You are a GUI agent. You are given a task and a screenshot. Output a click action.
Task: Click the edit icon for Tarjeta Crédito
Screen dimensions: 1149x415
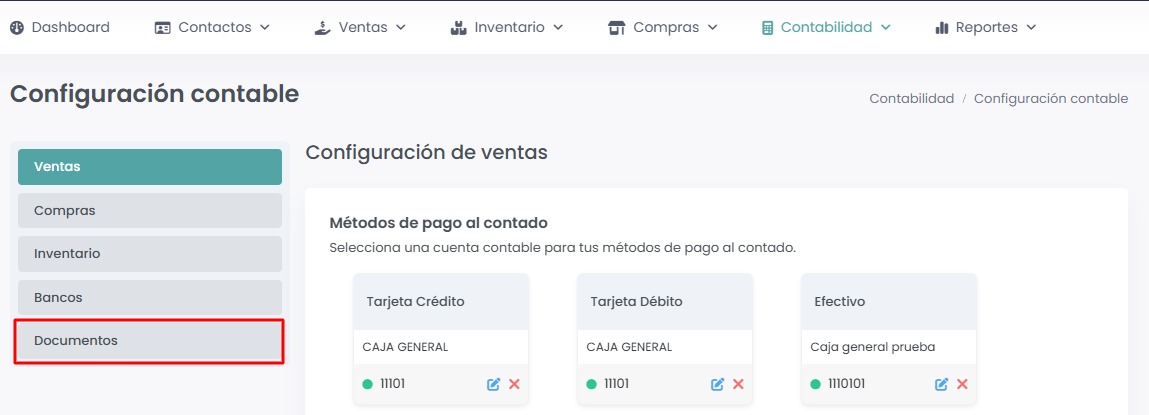pos(493,384)
